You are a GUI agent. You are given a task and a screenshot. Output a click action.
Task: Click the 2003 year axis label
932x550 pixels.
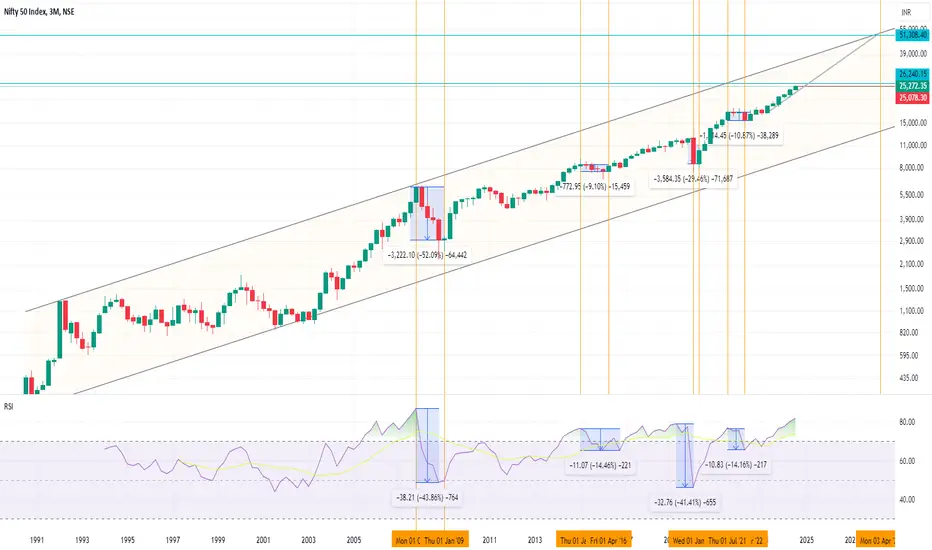point(308,540)
